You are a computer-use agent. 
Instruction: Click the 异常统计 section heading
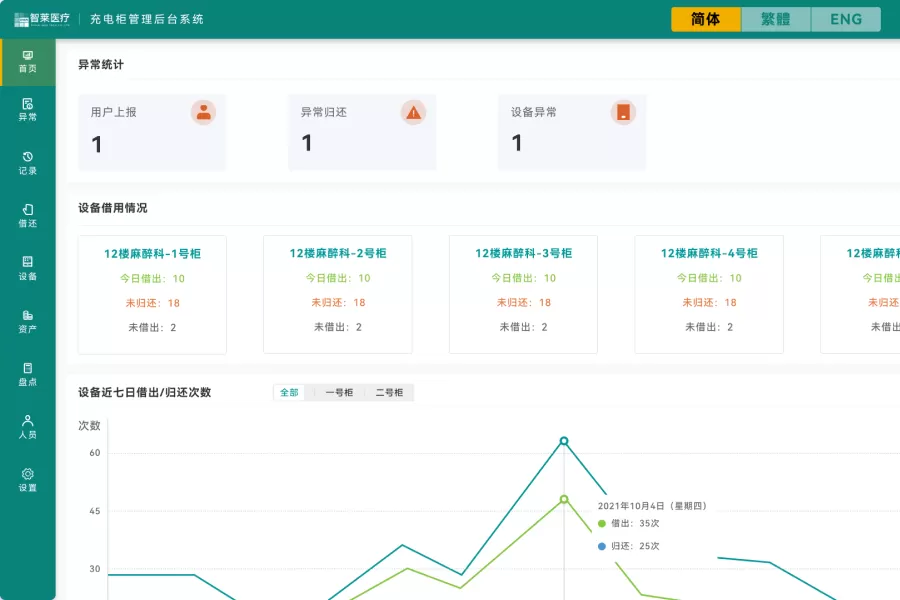[101, 65]
